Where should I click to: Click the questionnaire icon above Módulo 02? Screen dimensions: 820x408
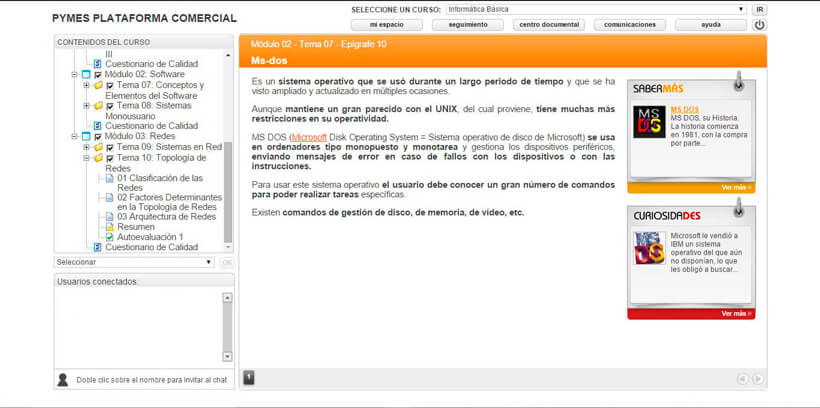click(x=98, y=64)
